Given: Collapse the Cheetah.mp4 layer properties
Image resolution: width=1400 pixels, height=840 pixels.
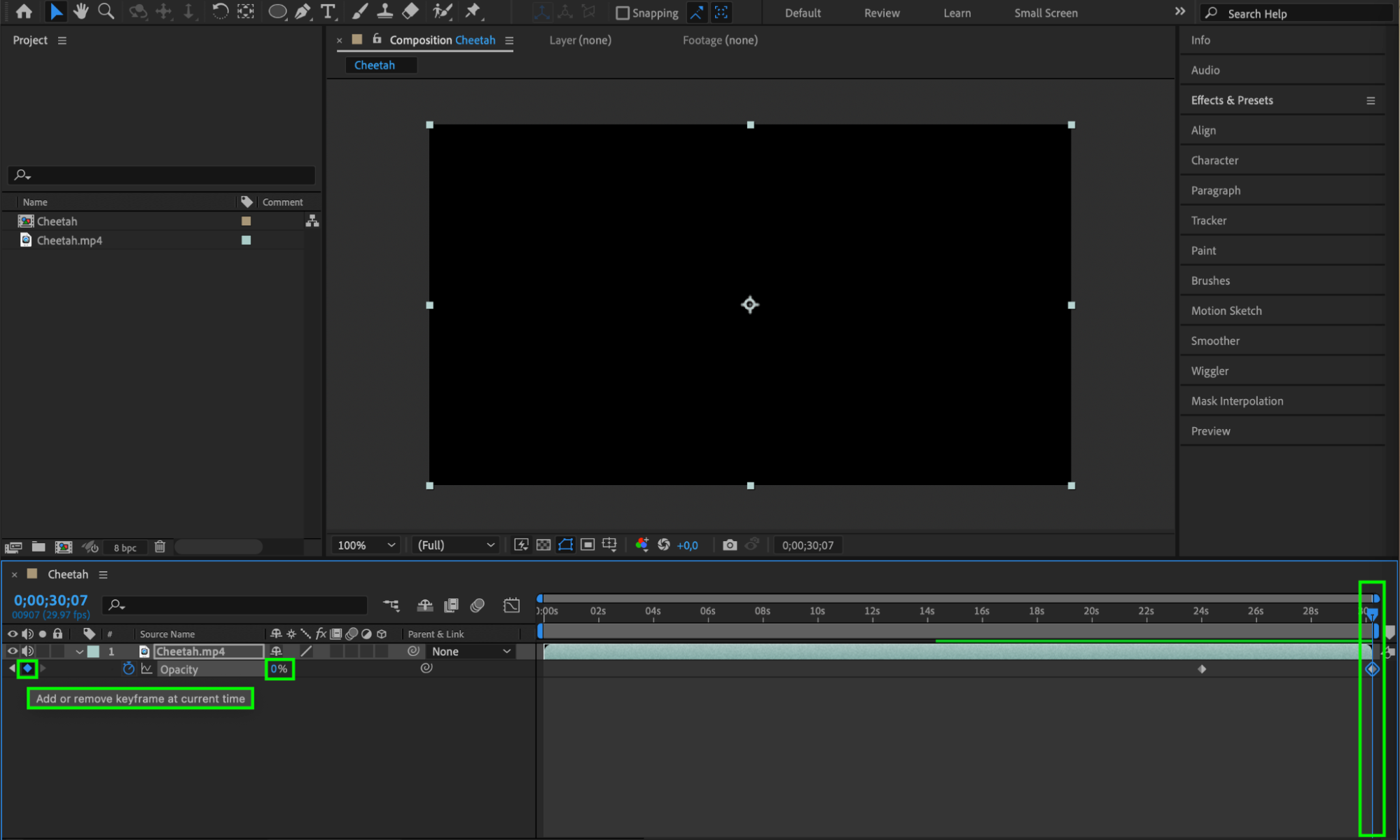Looking at the screenshot, I should click(79, 652).
